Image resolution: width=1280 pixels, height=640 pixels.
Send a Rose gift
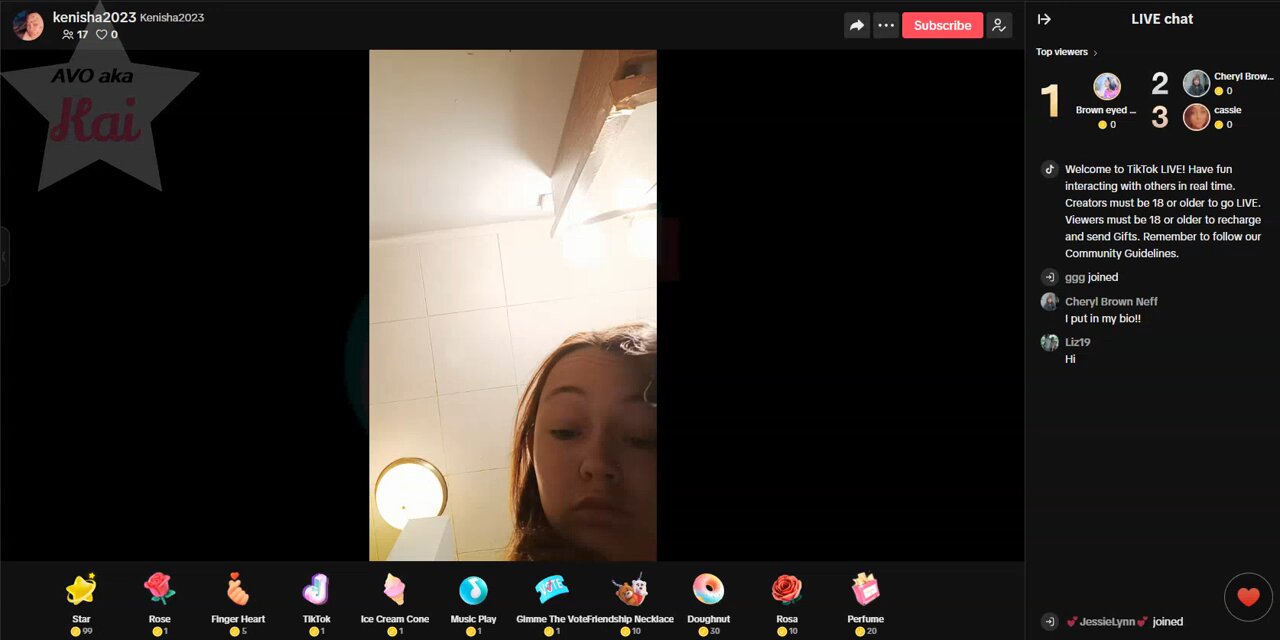click(160, 603)
